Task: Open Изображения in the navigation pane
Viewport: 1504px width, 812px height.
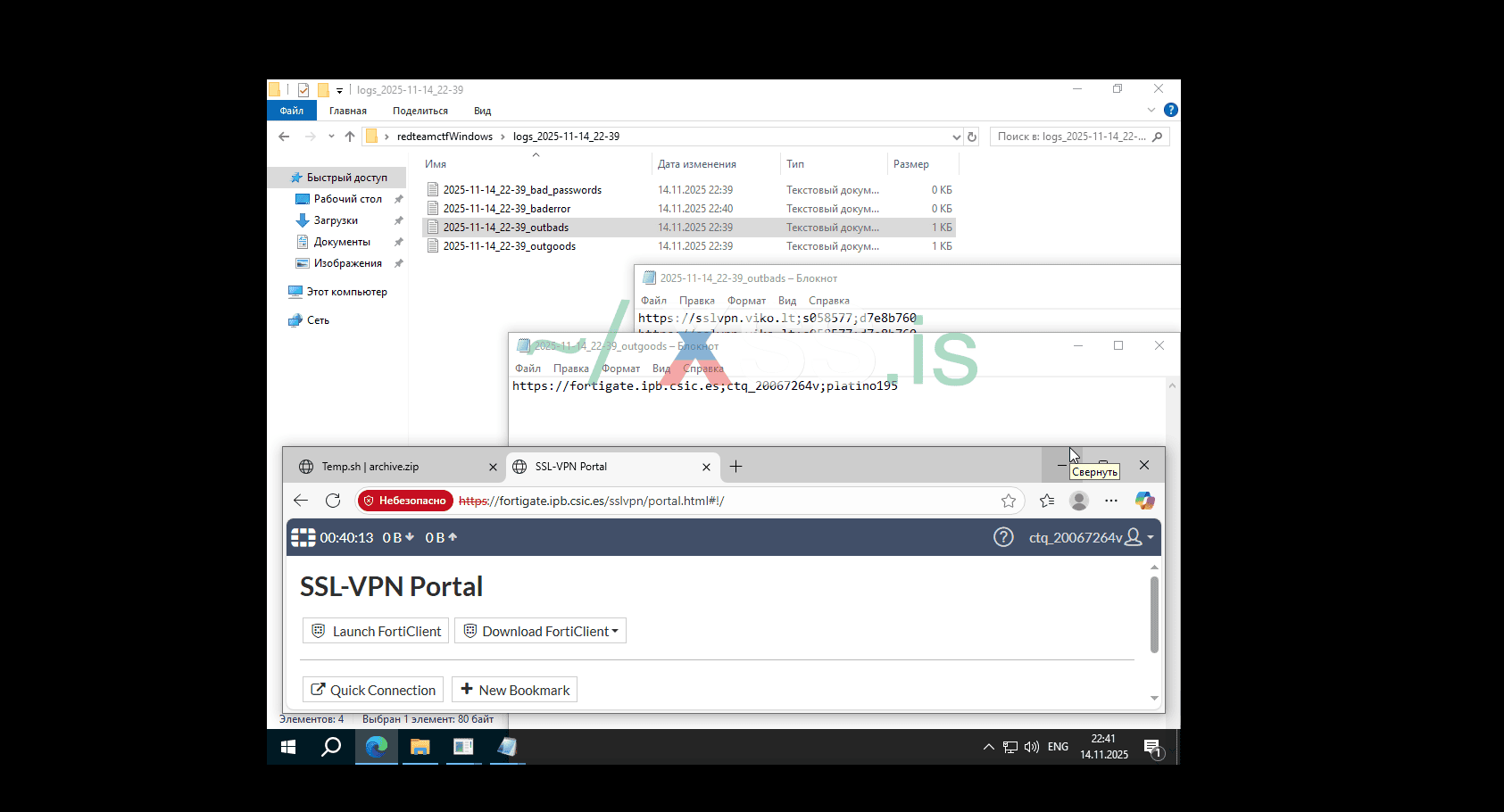Action: point(348,263)
